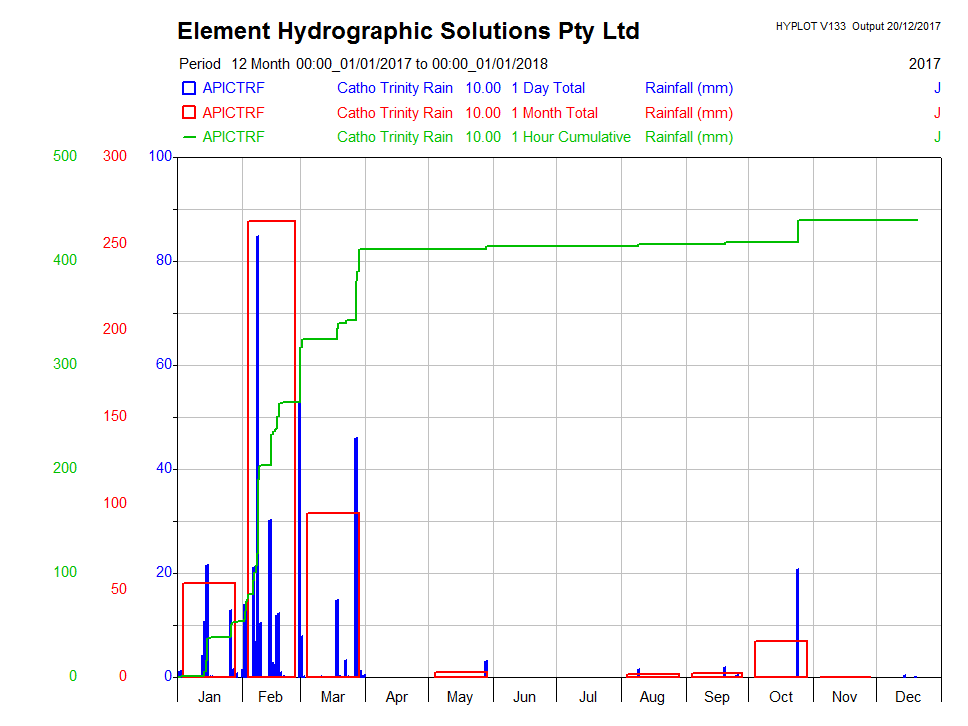Click the red 250 axis label
The width and height of the screenshot is (968, 726).
tap(115, 243)
